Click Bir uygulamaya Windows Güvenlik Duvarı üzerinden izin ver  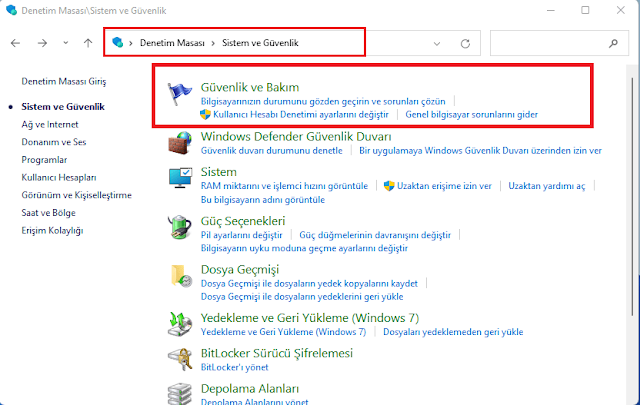click(x=480, y=151)
